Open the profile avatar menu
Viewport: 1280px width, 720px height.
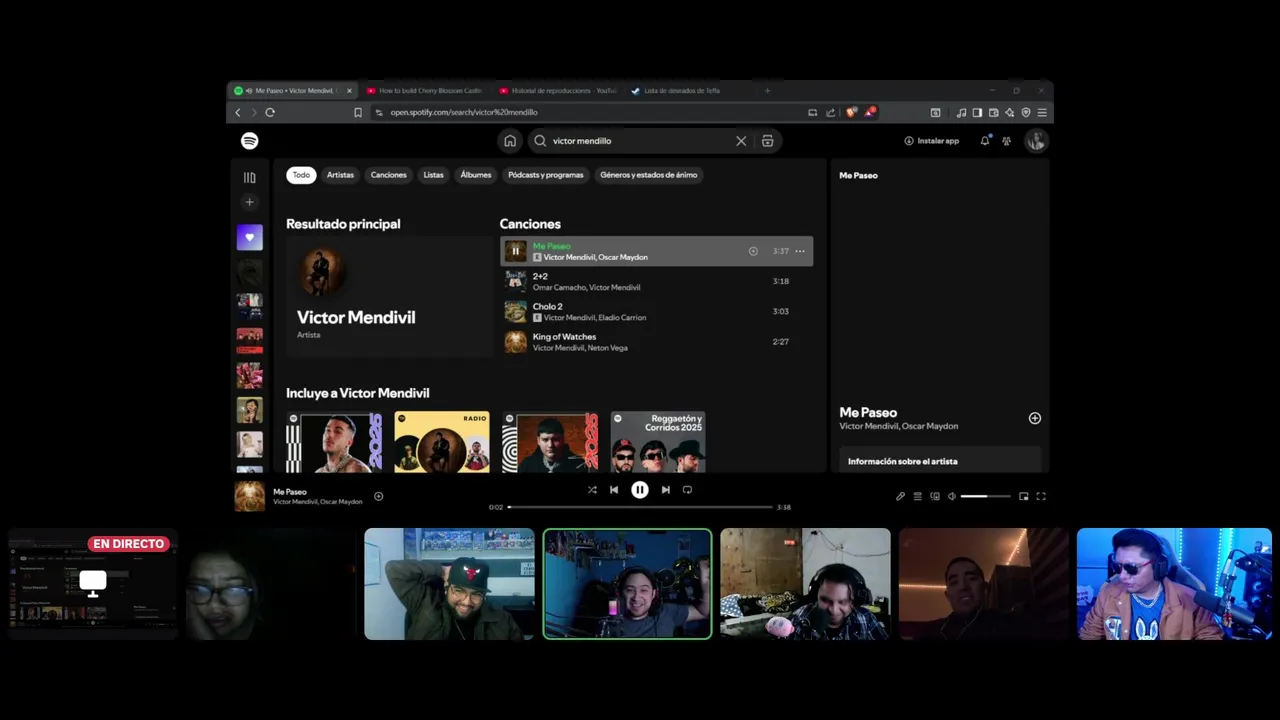tap(1036, 141)
